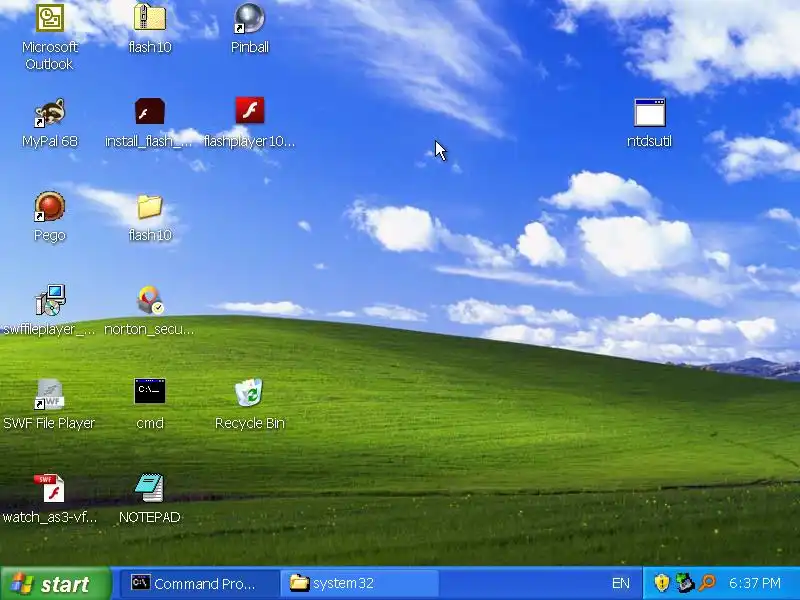The image size is (800, 600).
Task: Click the orange magnifier tray icon
Action: coord(707,583)
